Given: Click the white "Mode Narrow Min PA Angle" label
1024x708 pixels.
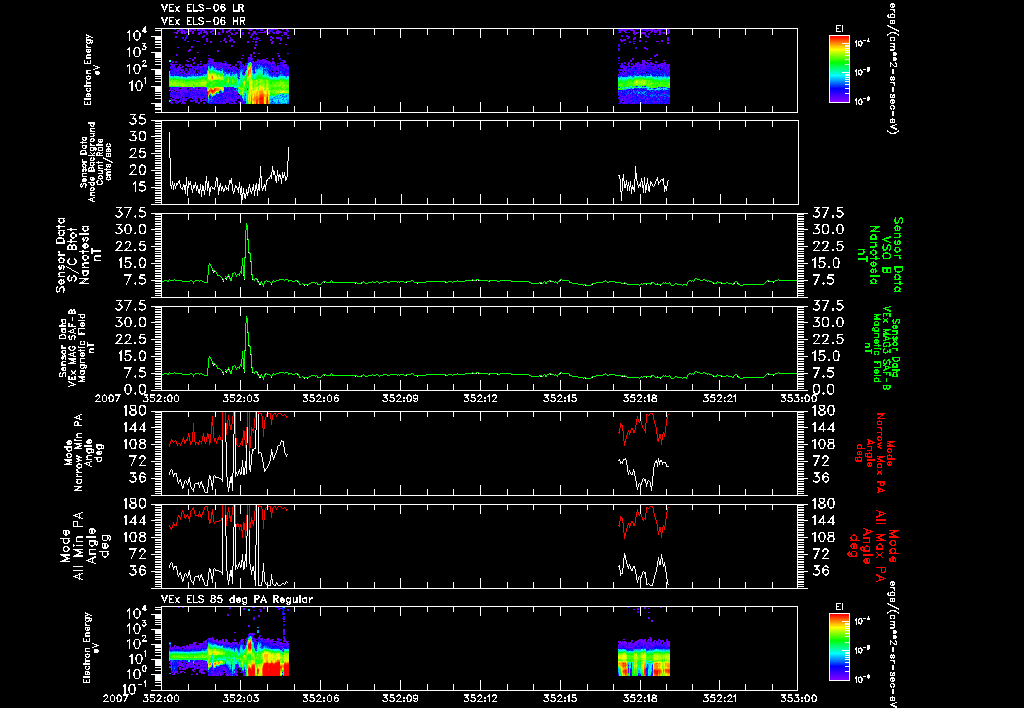Looking at the screenshot, I should tap(83, 453).
